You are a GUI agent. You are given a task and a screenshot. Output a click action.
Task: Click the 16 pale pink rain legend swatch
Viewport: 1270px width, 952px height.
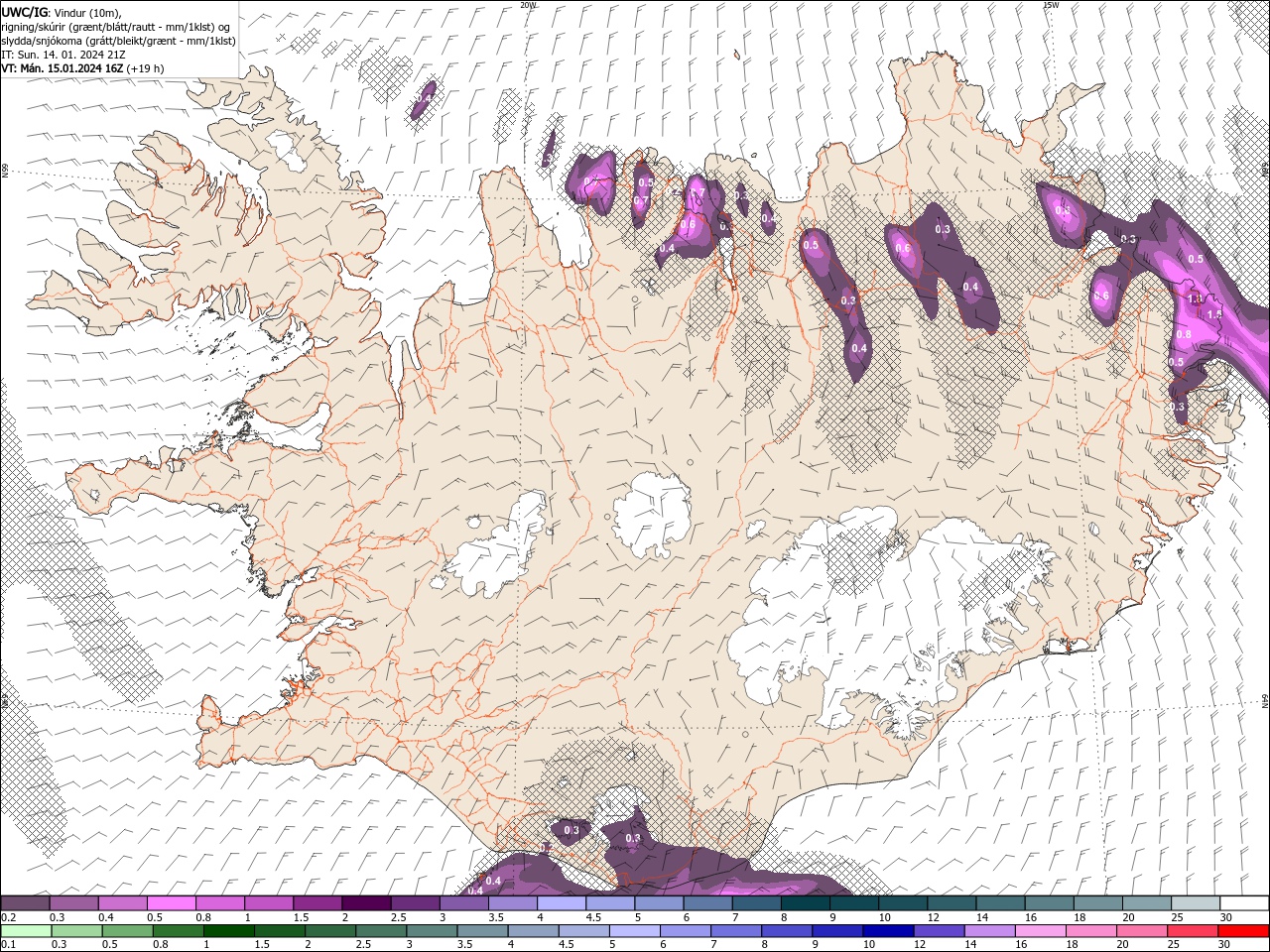coord(1040,931)
